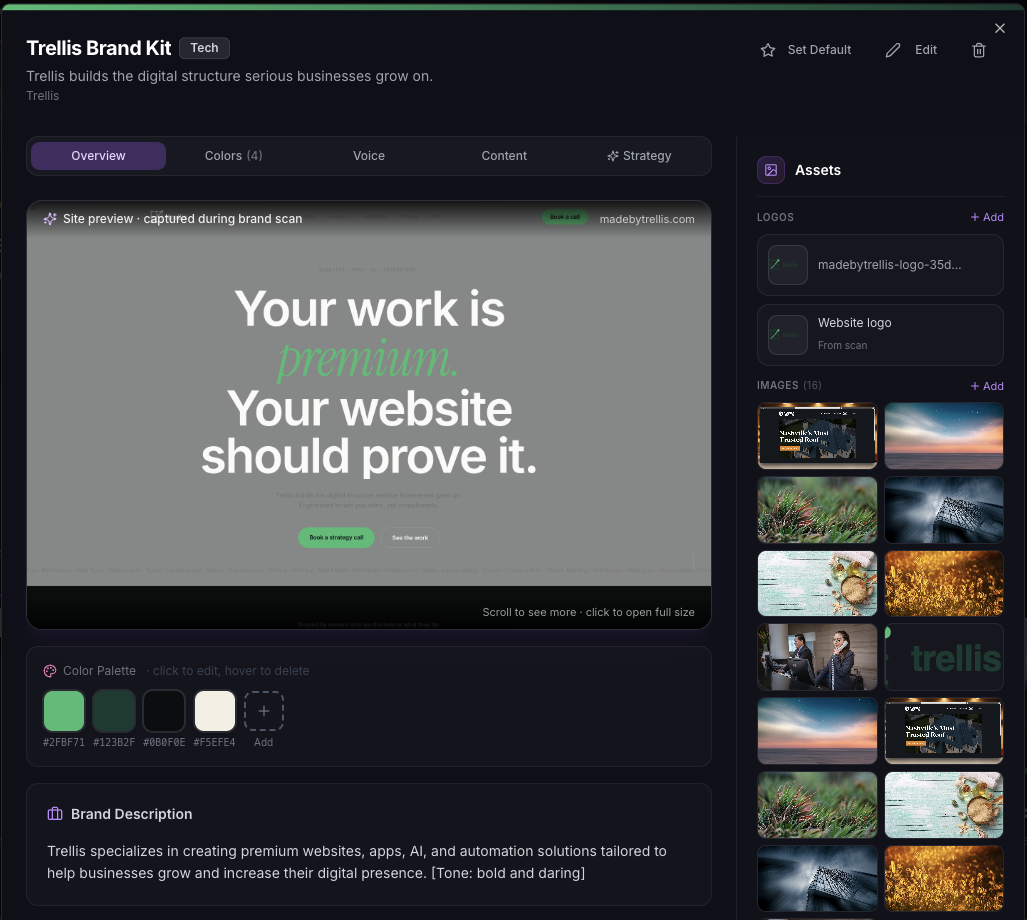Image resolution: width=1027 pixels, height=920 pixels.
Task: Add a new color to the palette
Action: tap(264, 710)
